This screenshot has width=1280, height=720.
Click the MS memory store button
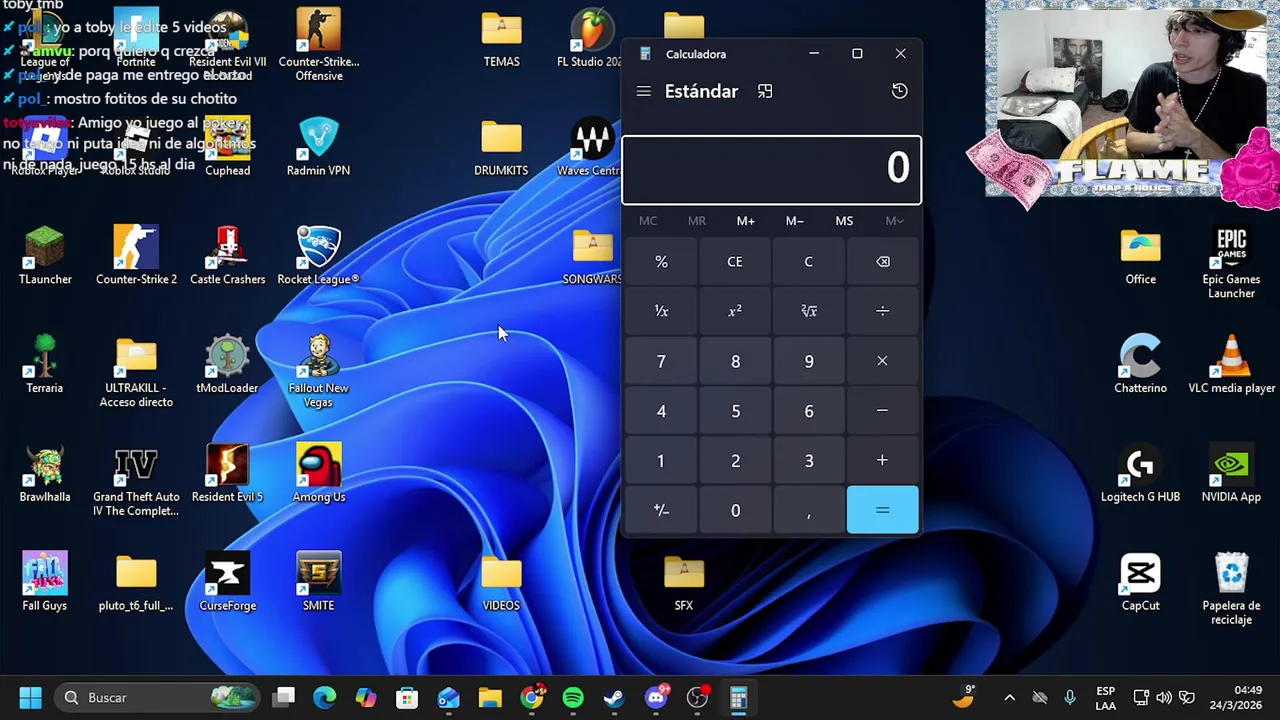click(x=844, y=221)
